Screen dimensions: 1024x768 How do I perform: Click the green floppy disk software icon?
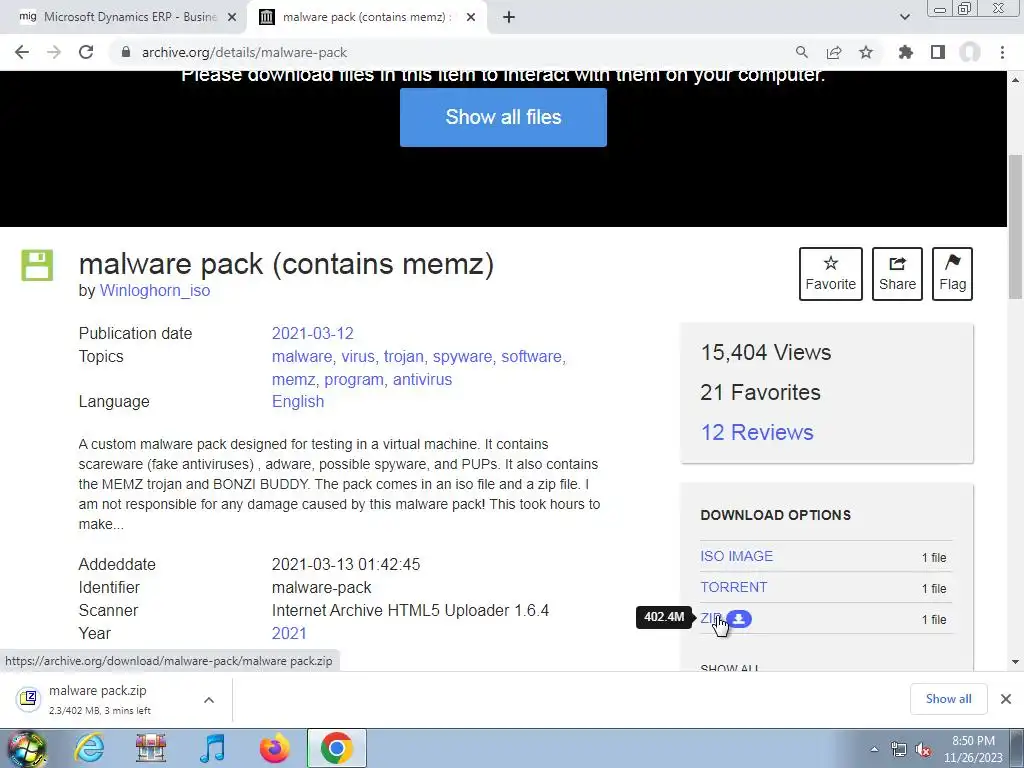37,265
